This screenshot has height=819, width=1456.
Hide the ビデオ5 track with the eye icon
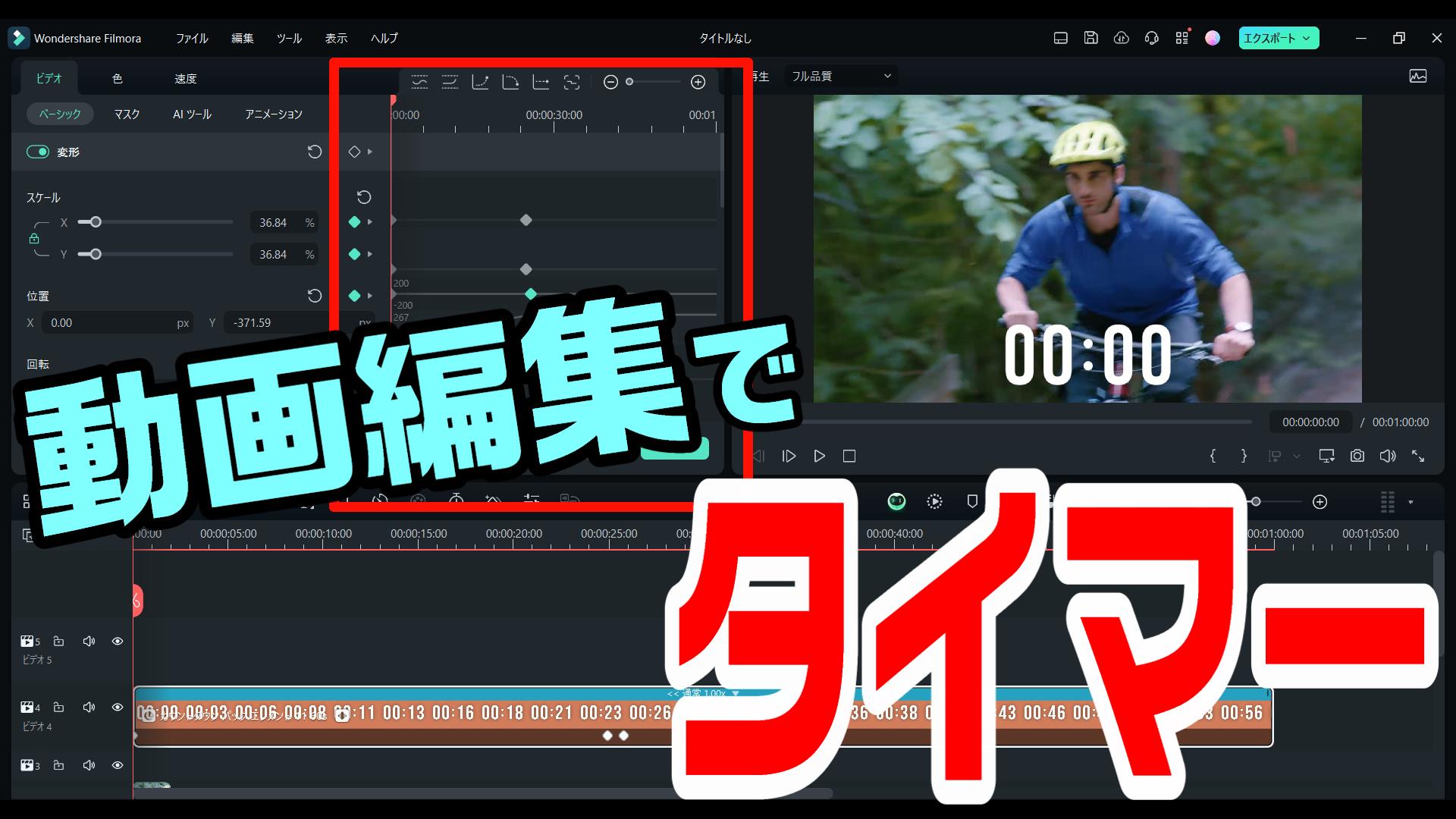pos(118,641)
